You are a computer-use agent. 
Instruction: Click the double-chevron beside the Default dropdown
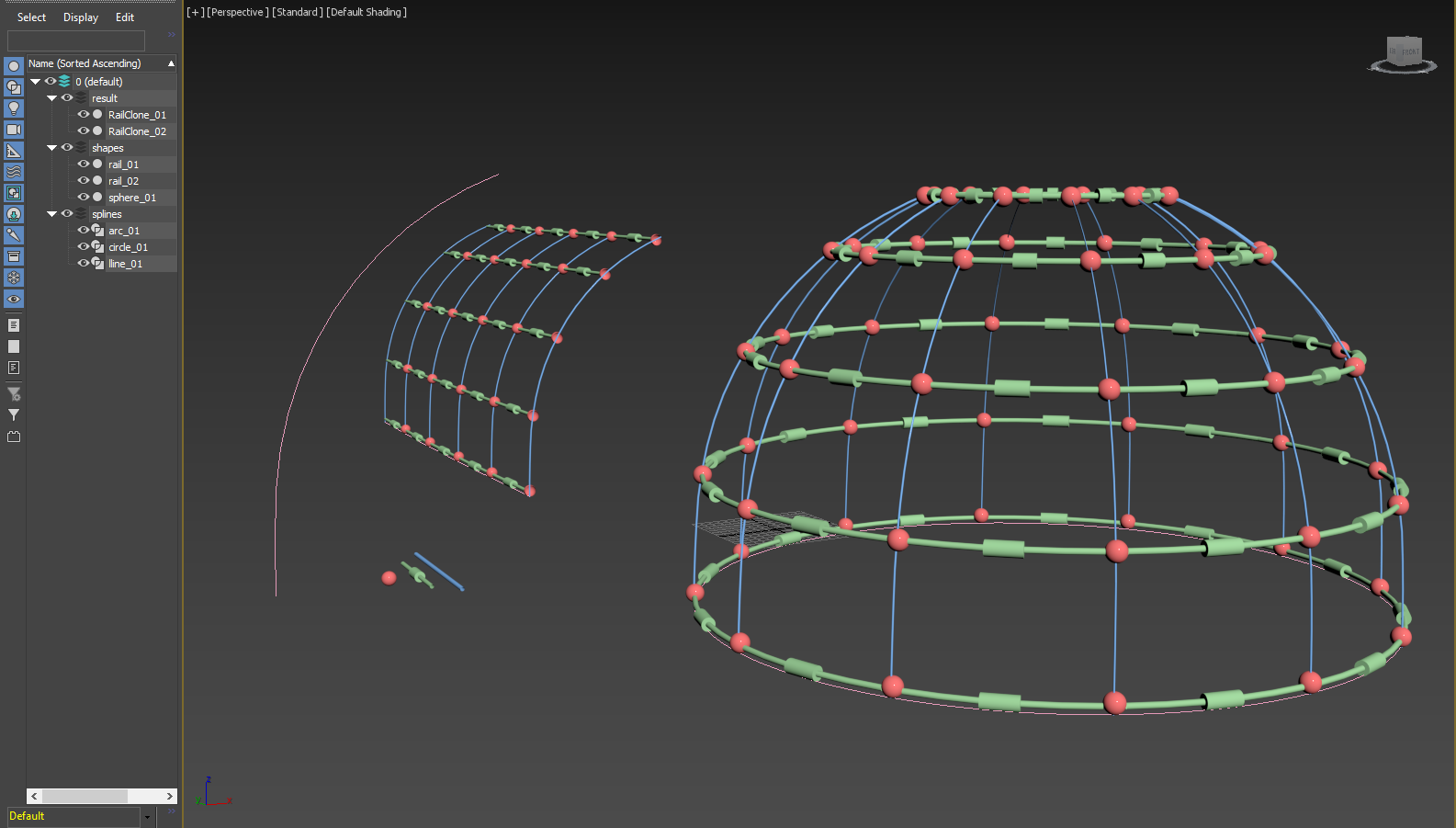pos(171,811)
